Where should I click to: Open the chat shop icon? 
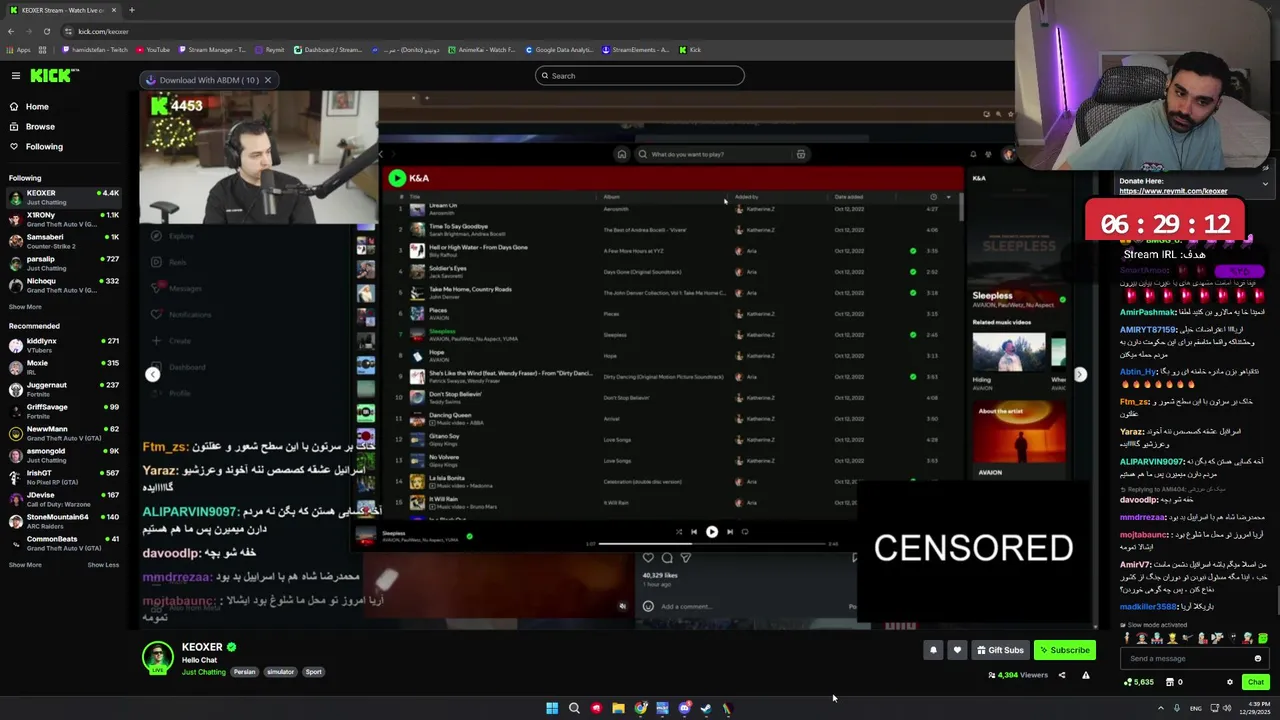pyautogui.click(x=1170, y=682)
